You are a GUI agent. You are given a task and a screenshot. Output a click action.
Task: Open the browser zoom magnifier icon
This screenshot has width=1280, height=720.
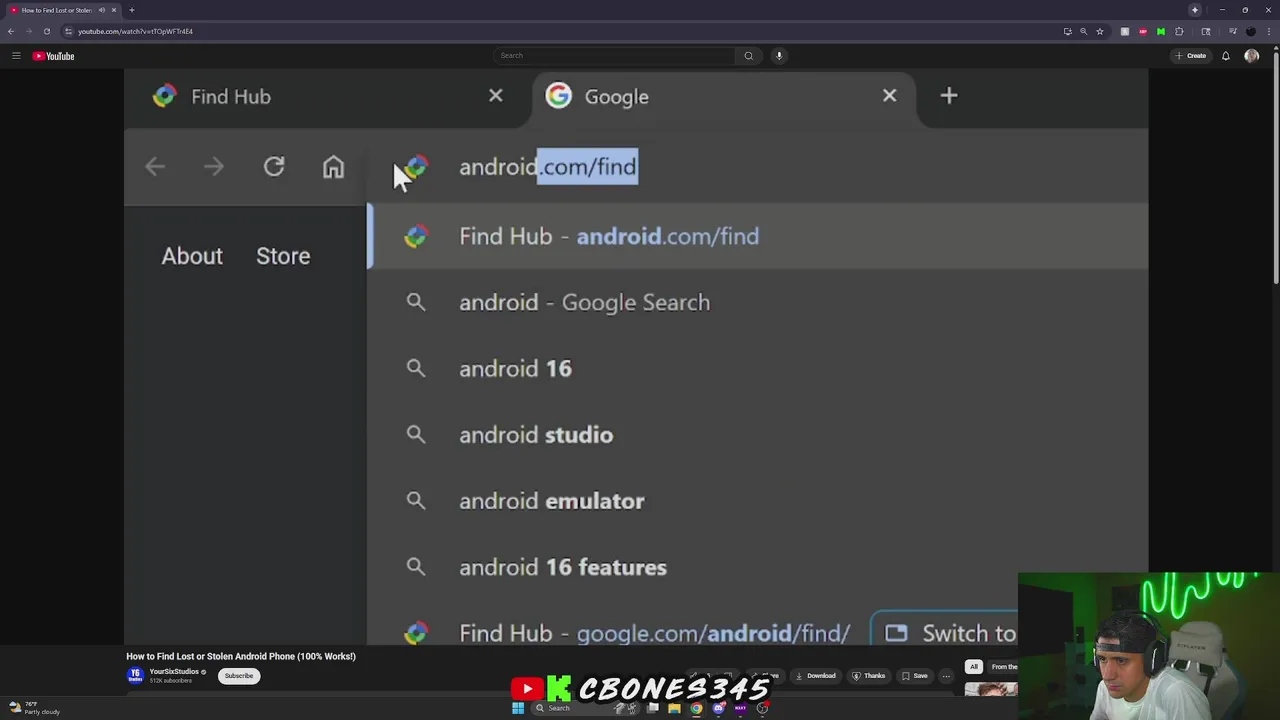pyautogui.click(x=1083, y=31)
